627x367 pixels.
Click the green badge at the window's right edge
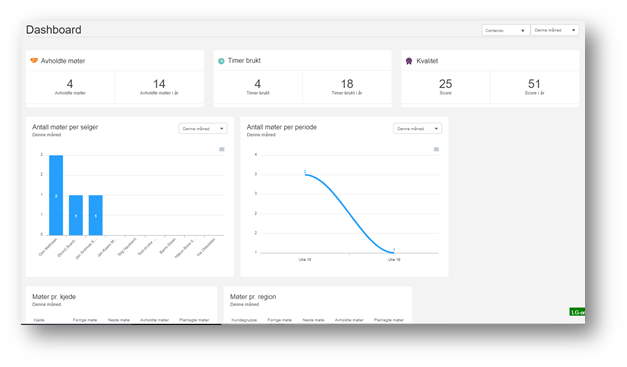[577, 312]
